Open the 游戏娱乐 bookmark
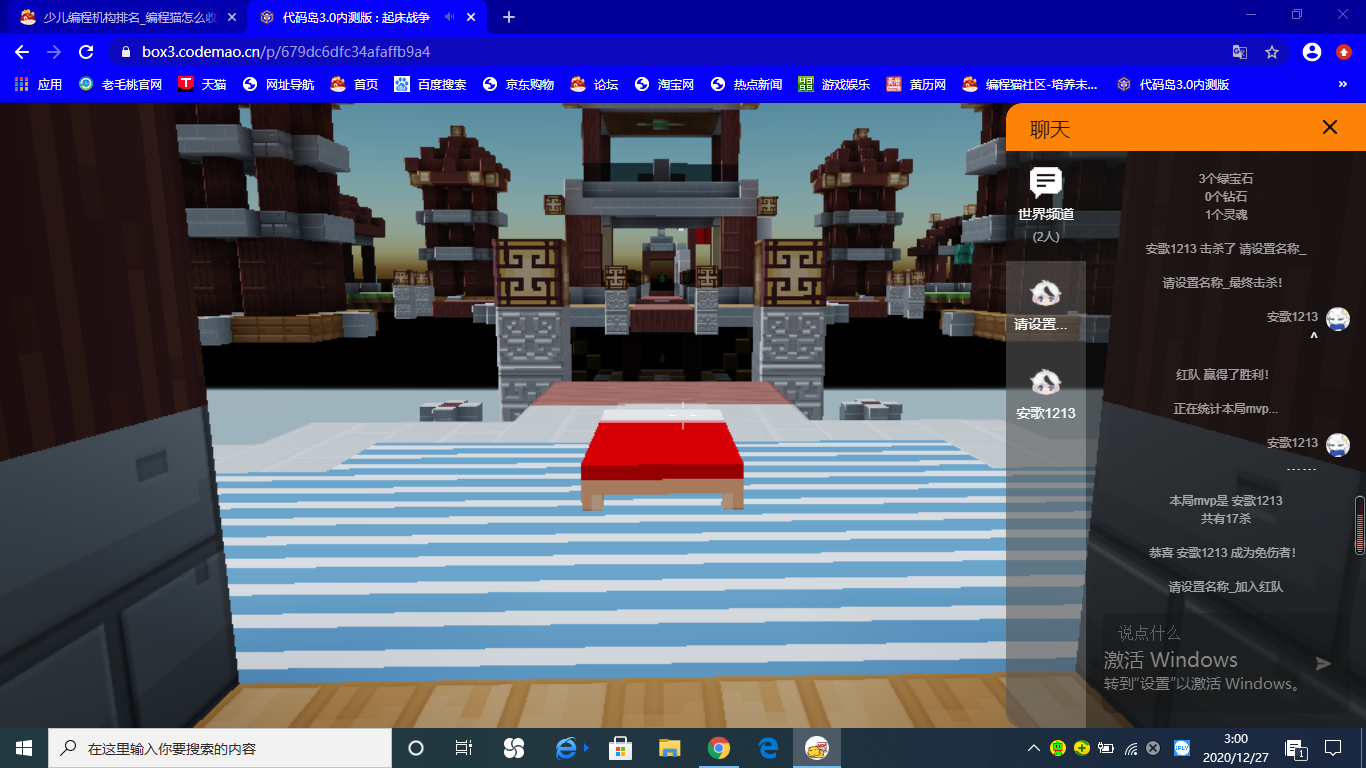1366x768 pixels. 834,85
